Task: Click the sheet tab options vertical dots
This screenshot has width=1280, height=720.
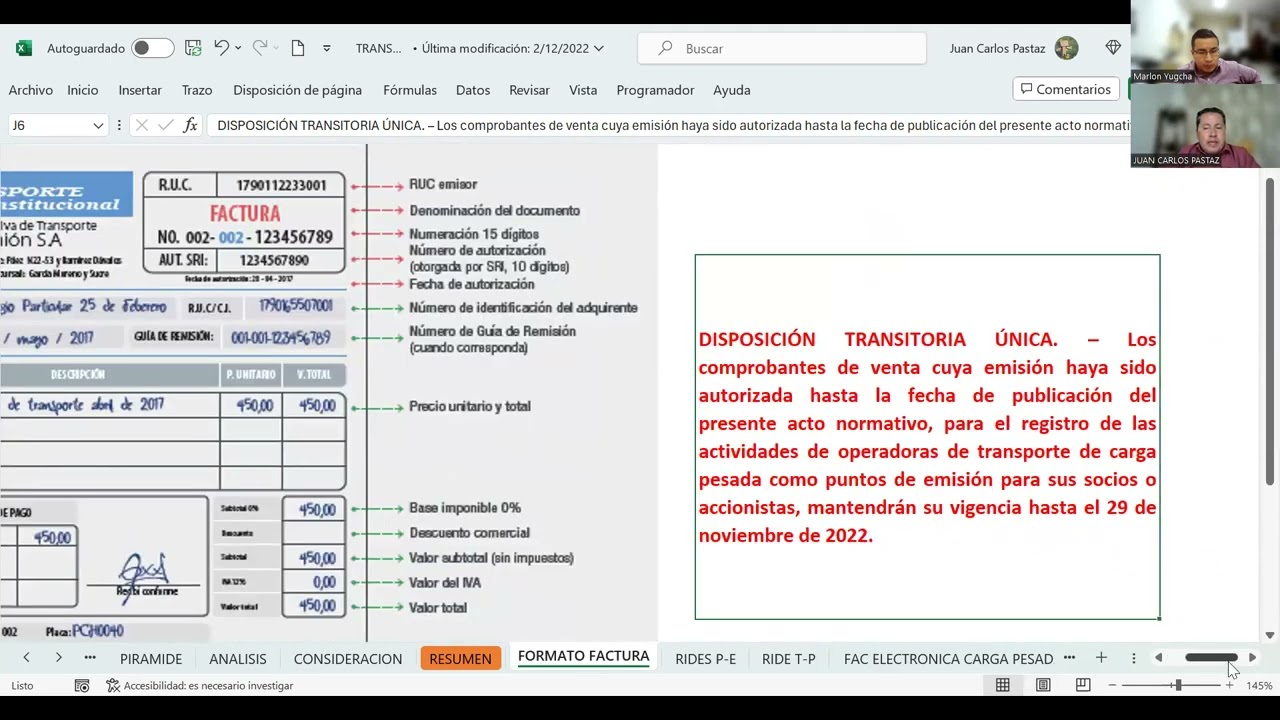Action: (x=1133, y=658)
